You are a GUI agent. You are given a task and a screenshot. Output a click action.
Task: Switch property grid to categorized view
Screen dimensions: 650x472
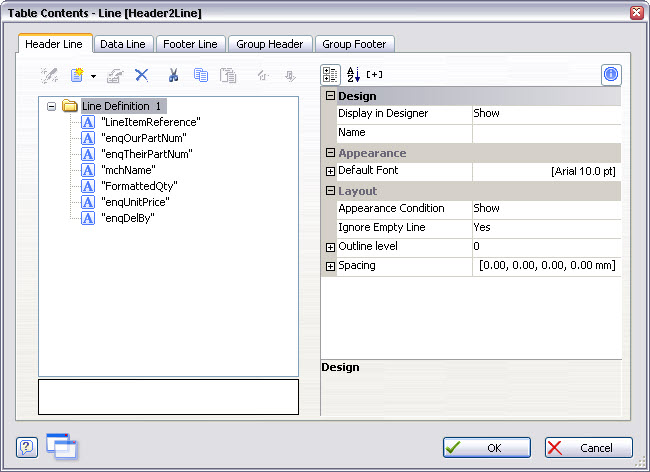tap(330, 75)
